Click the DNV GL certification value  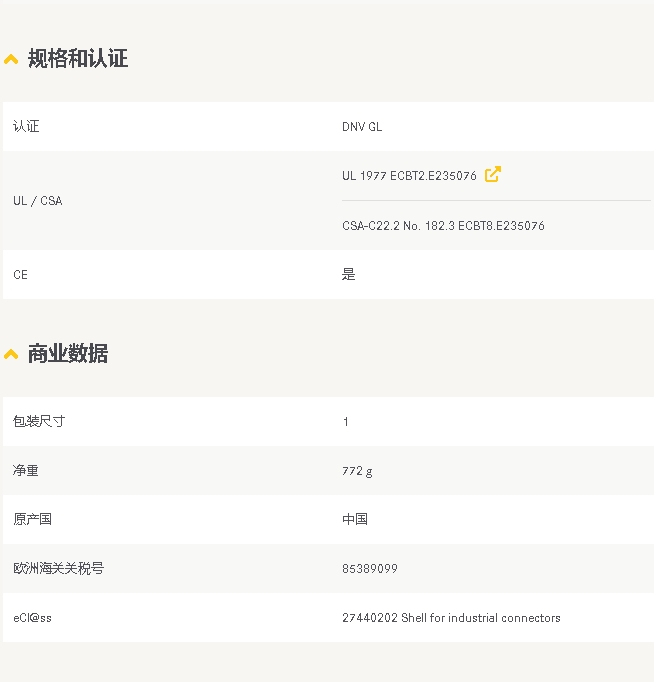[x=362, y=127]
